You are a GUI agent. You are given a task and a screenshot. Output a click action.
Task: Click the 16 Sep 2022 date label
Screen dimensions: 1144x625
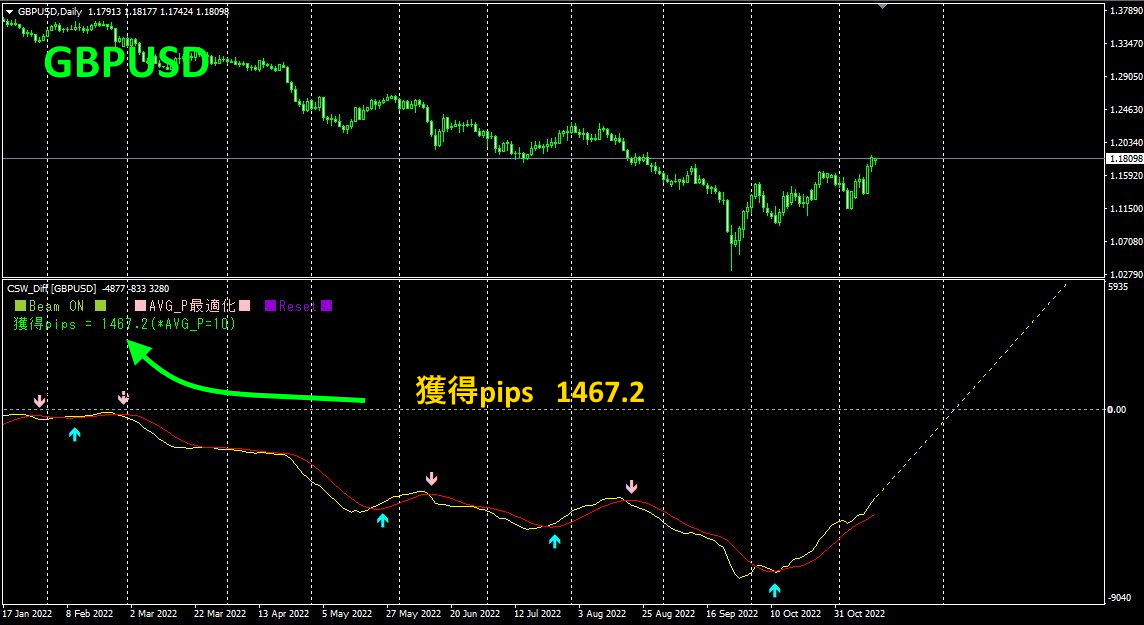[x=731, y=613]
